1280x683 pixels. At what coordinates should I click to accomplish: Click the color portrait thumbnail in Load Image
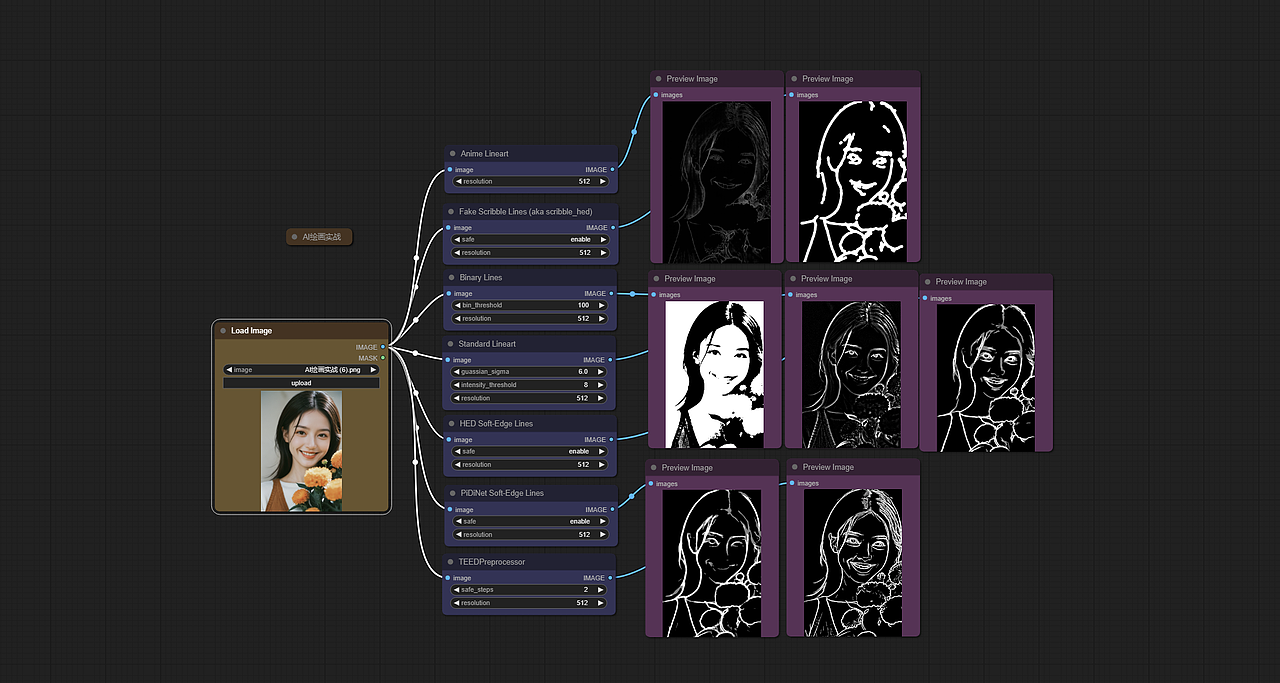(x=301, y=451)
